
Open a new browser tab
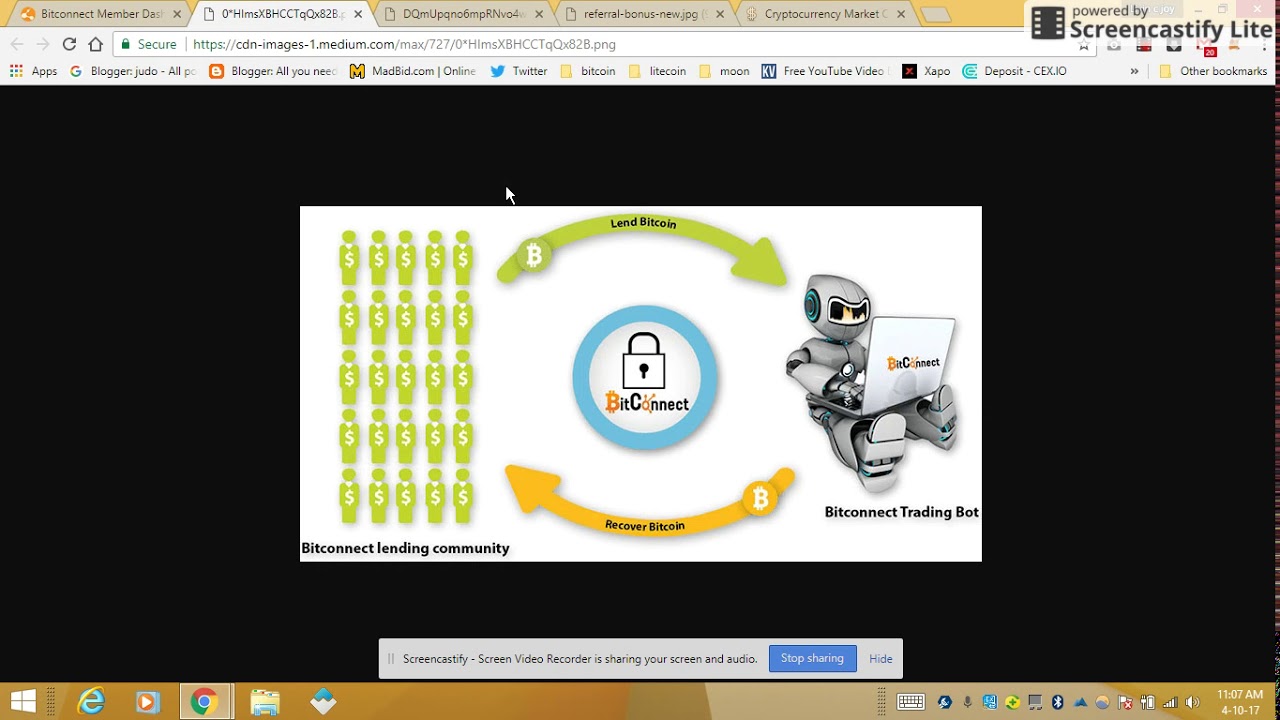point(935,15)
